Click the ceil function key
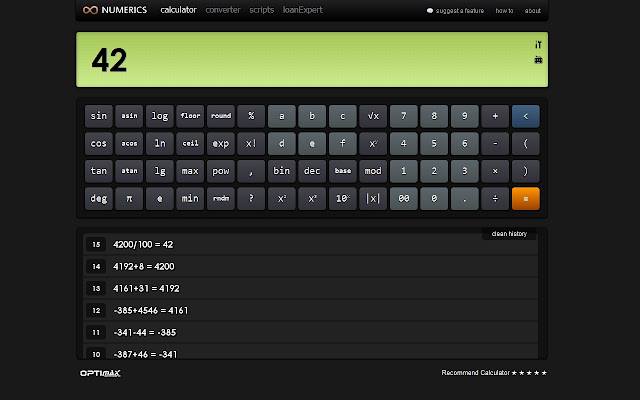The height and width of the screenshot is (400, 640). (190, 144)
